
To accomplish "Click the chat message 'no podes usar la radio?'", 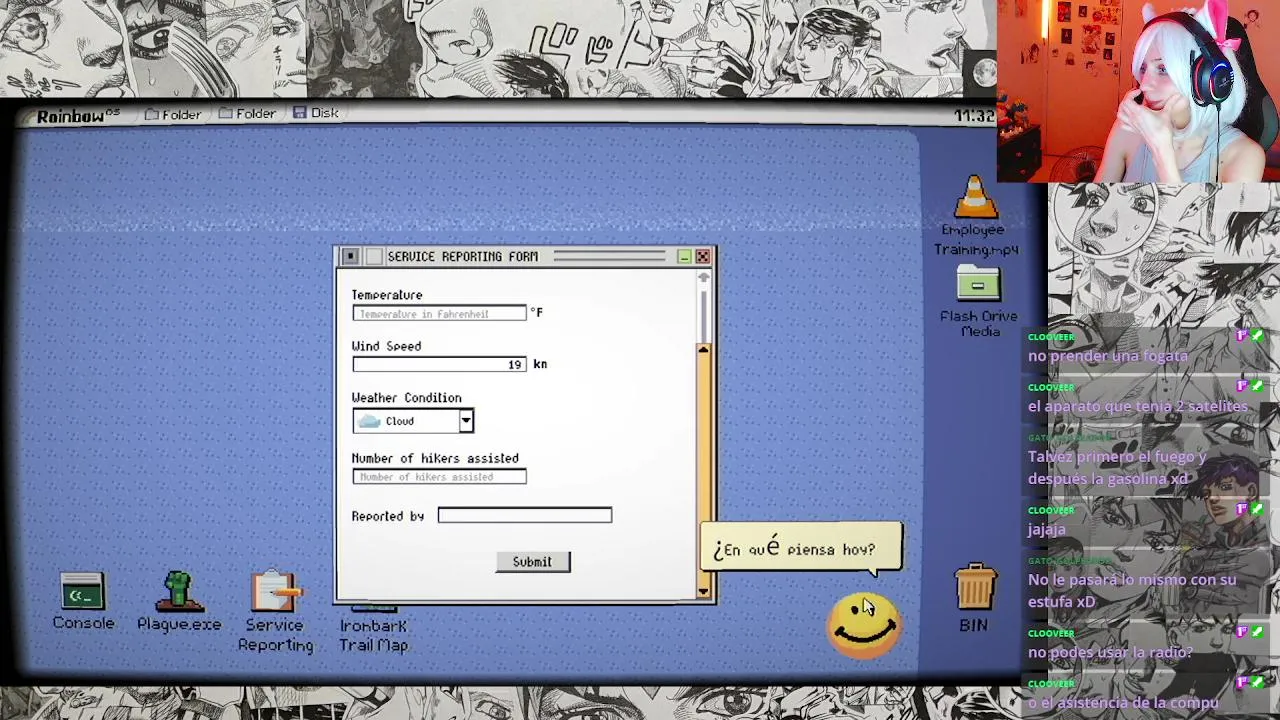I will [1110, 652].
